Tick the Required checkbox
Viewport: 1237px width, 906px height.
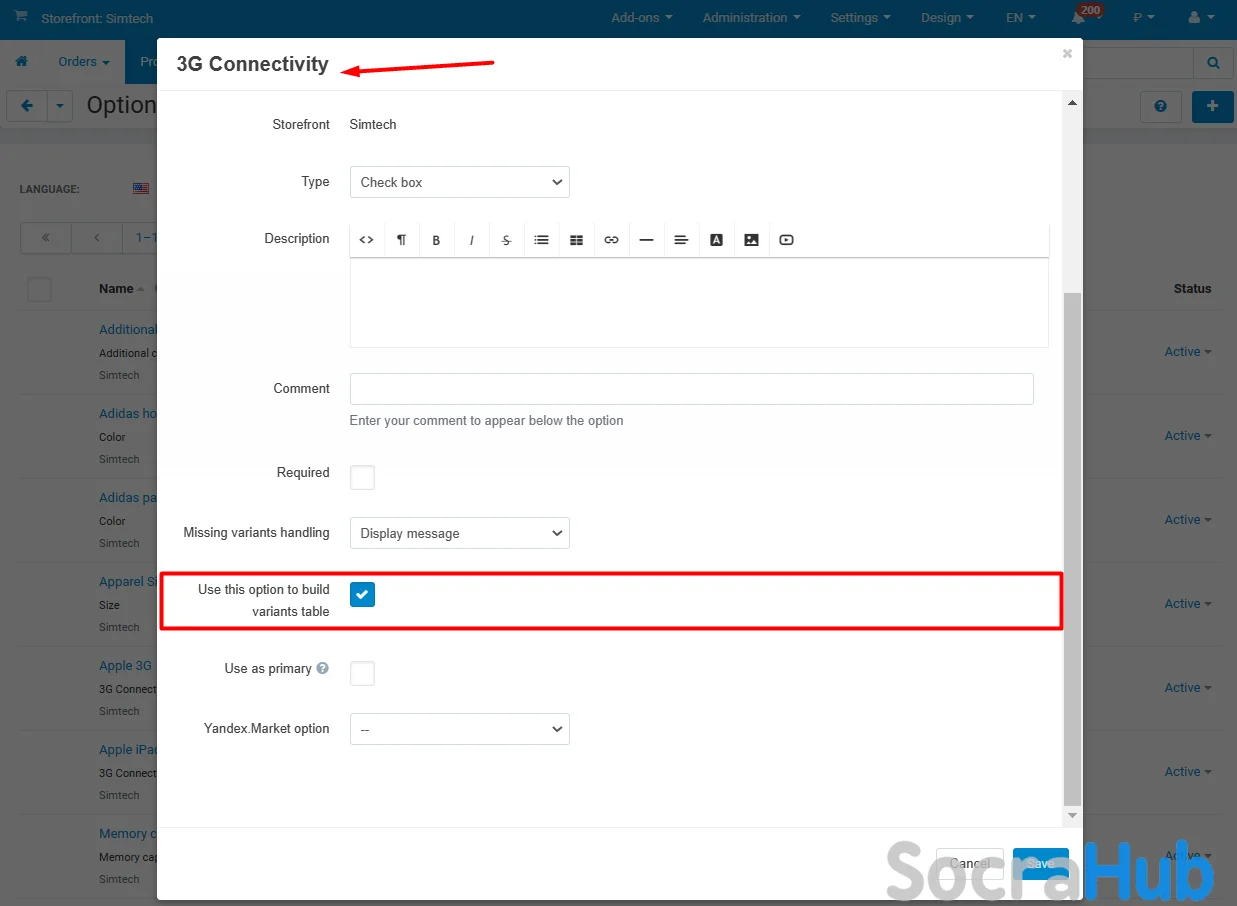pyautogui.click(x=362, y=477)
